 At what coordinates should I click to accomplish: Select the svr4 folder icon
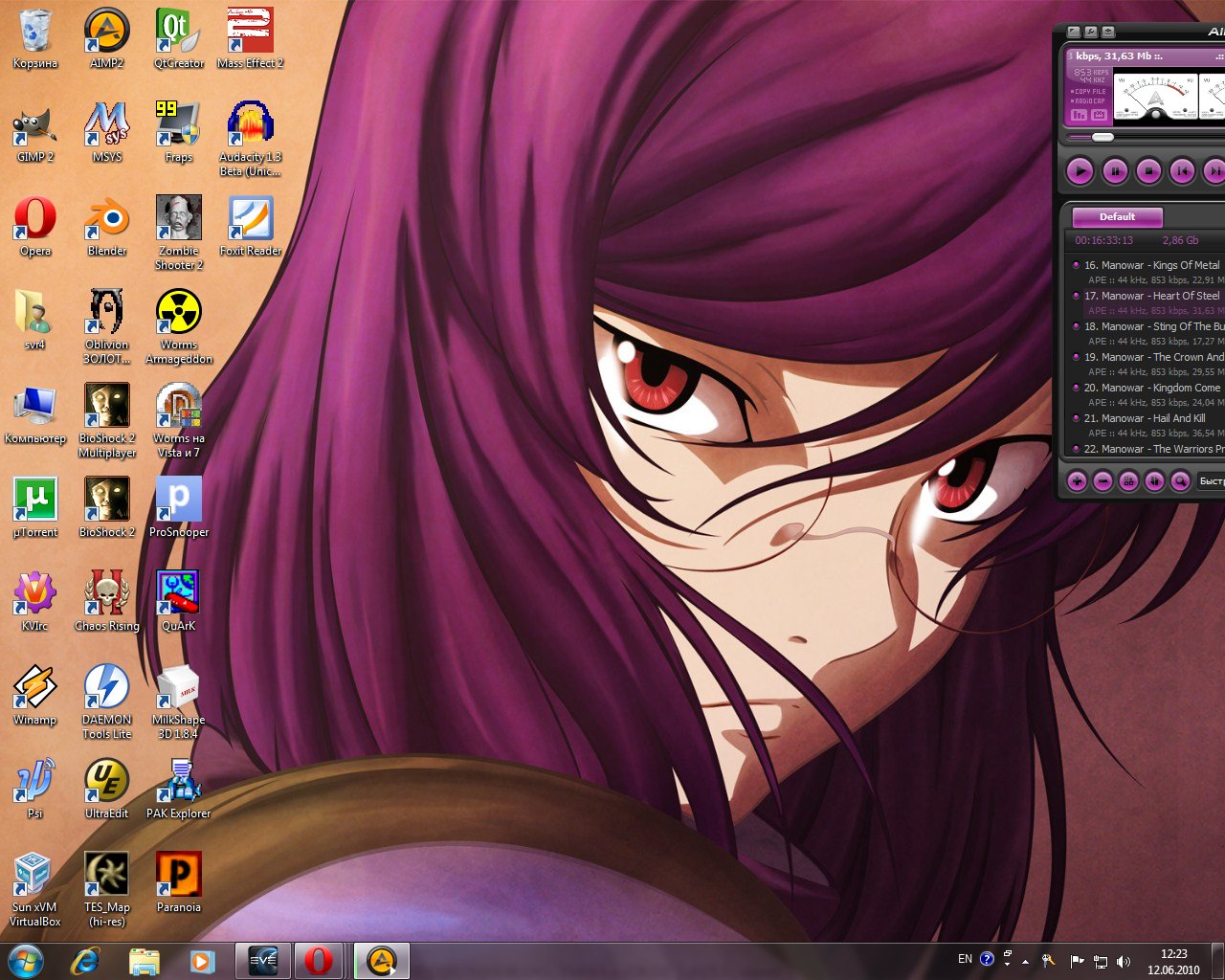coord(35,320)
